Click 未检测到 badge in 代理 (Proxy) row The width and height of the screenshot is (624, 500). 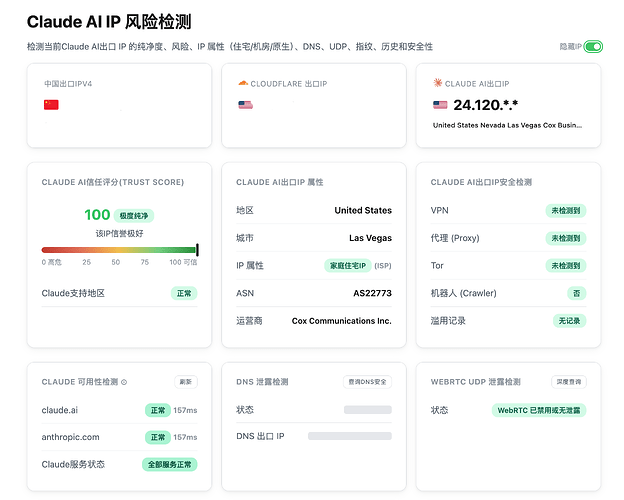point(566,238)
